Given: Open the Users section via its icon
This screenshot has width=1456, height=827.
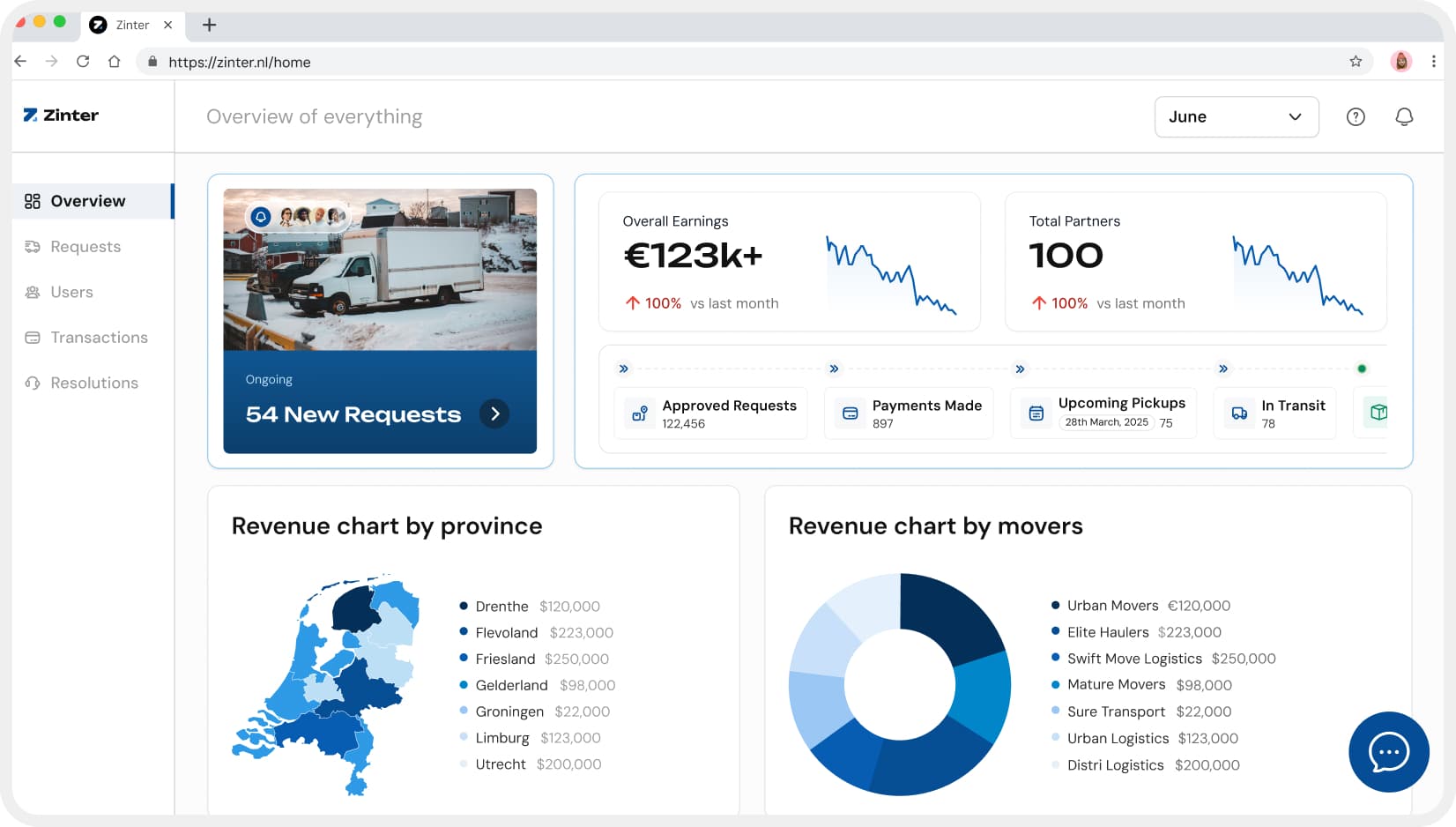Looking at the screenshot, I should (x=32, y=292).
